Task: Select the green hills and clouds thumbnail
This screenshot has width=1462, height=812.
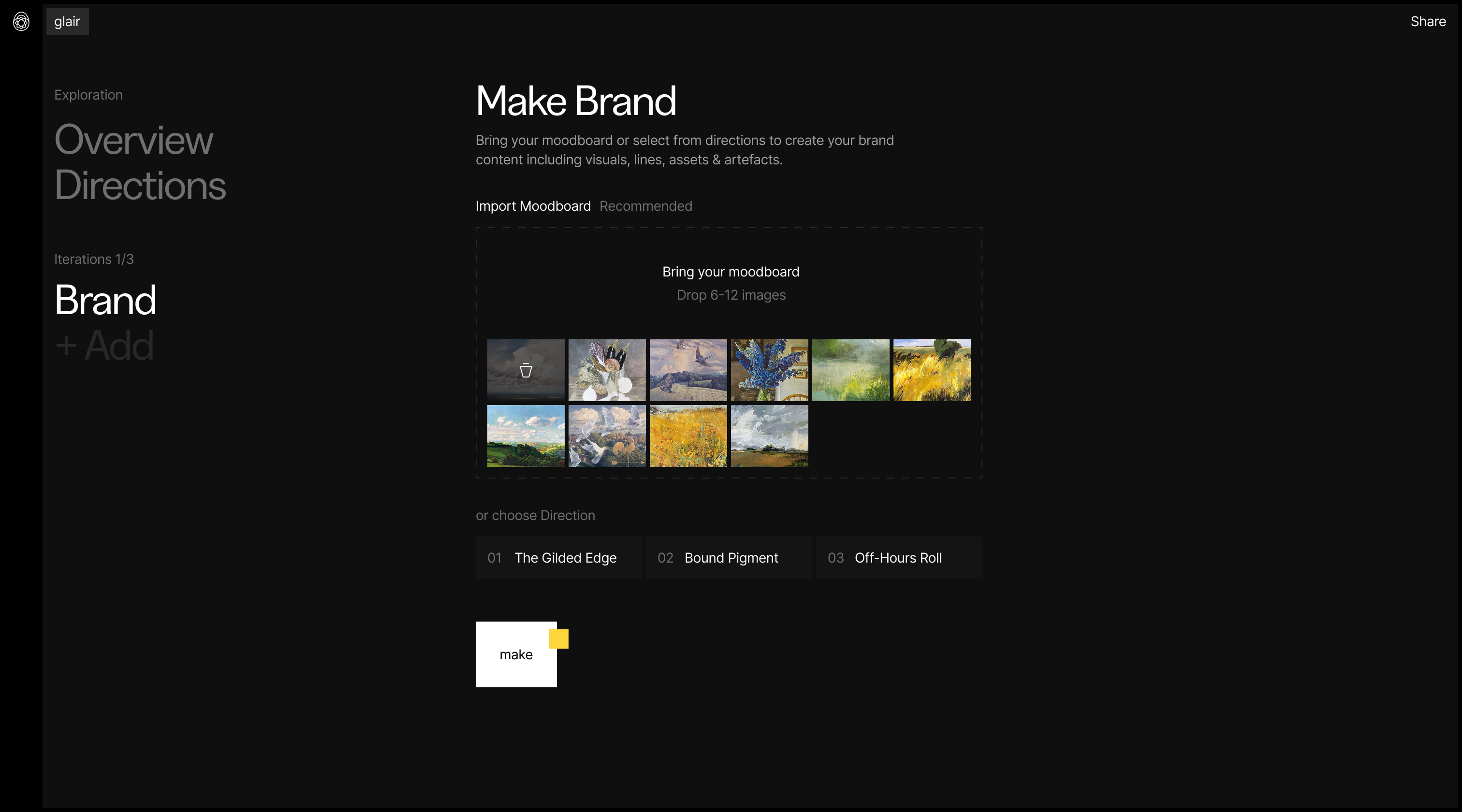Action: (526, 436)
